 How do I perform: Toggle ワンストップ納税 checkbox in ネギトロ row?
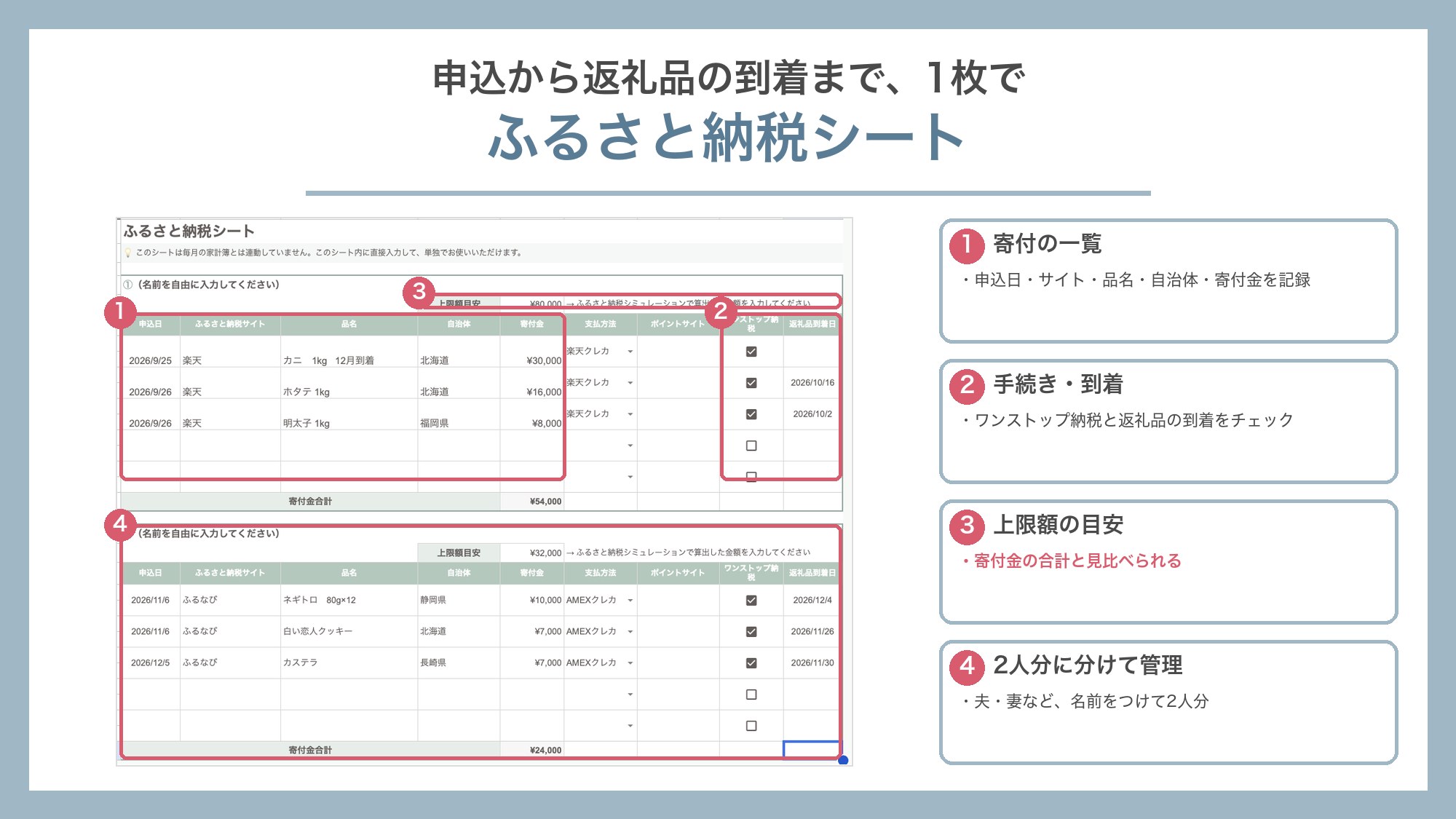click(x=751, y=601)
